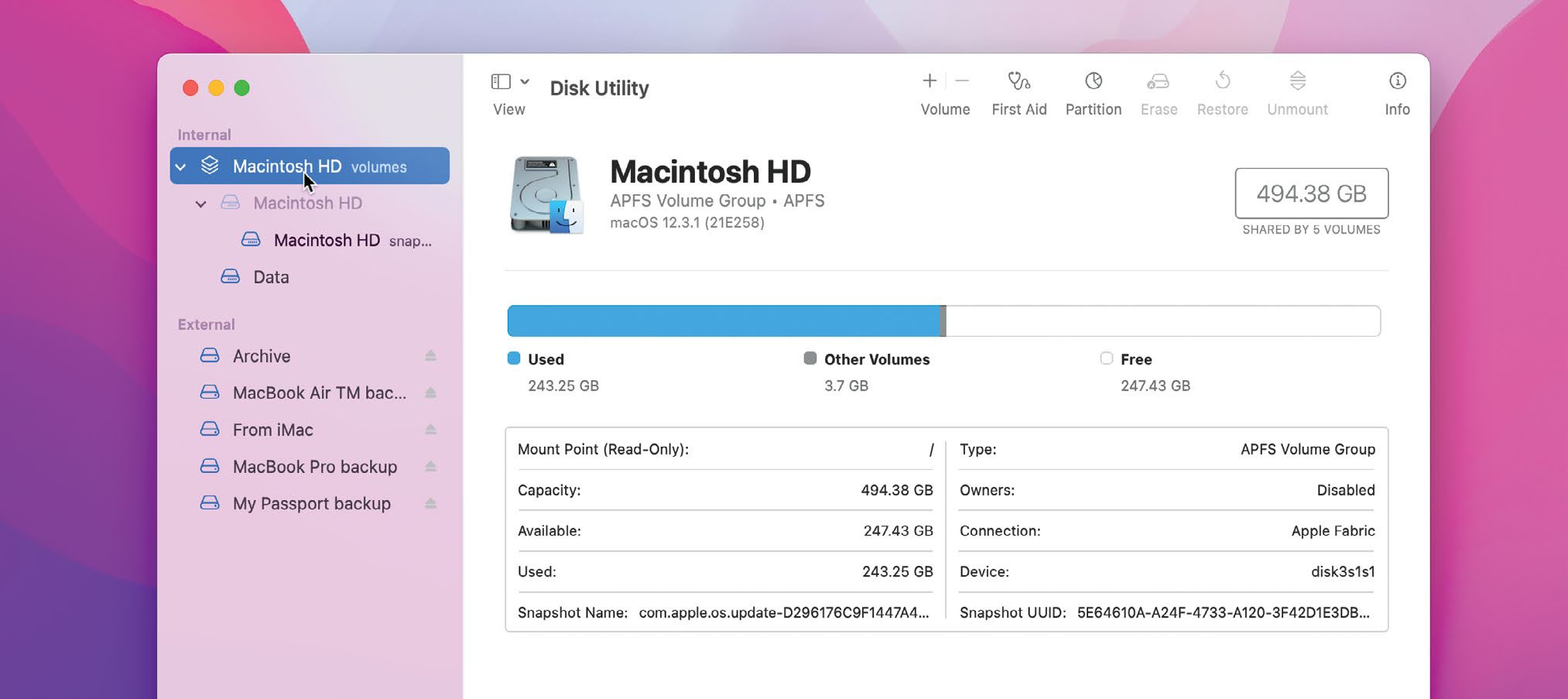
Task: Select My Passport backup disk
Action: (311, 503)
